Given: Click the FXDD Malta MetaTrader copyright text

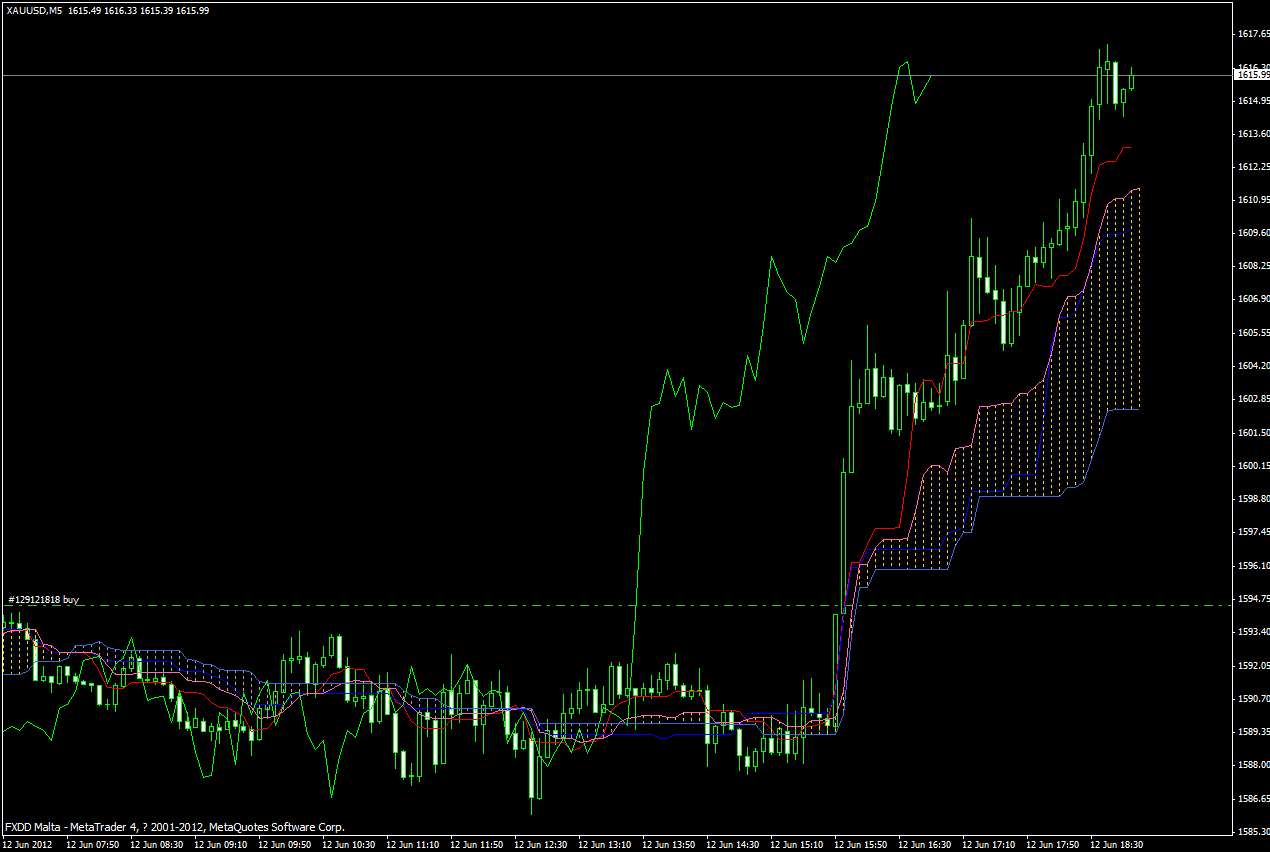Looking at the screenshot, I should point(175,827).
